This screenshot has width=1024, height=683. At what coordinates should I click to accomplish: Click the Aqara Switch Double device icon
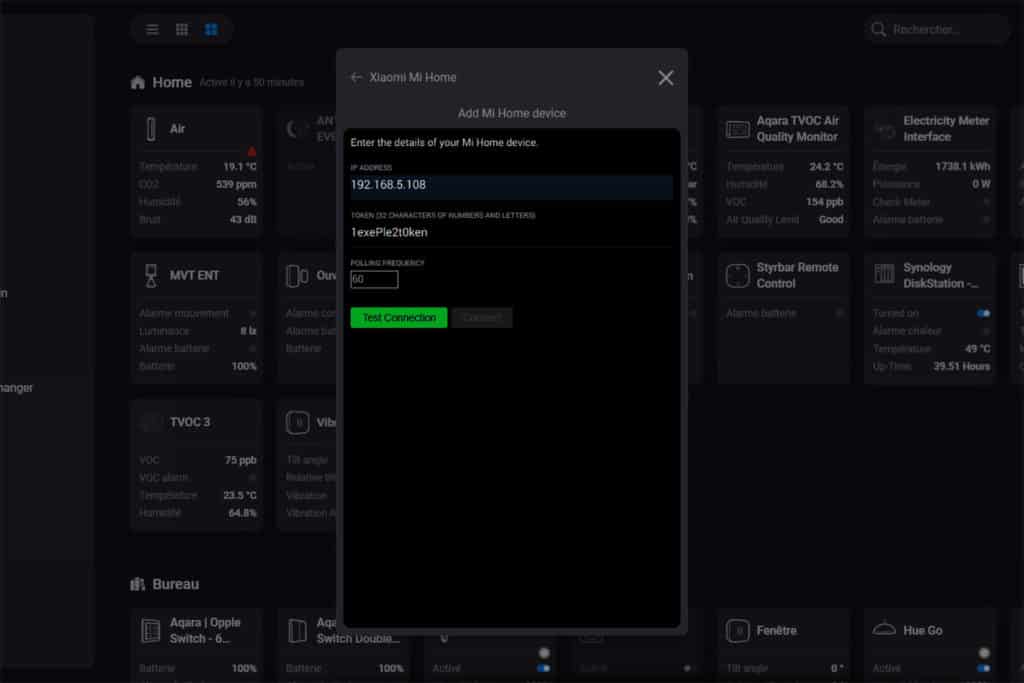(297, 631)
